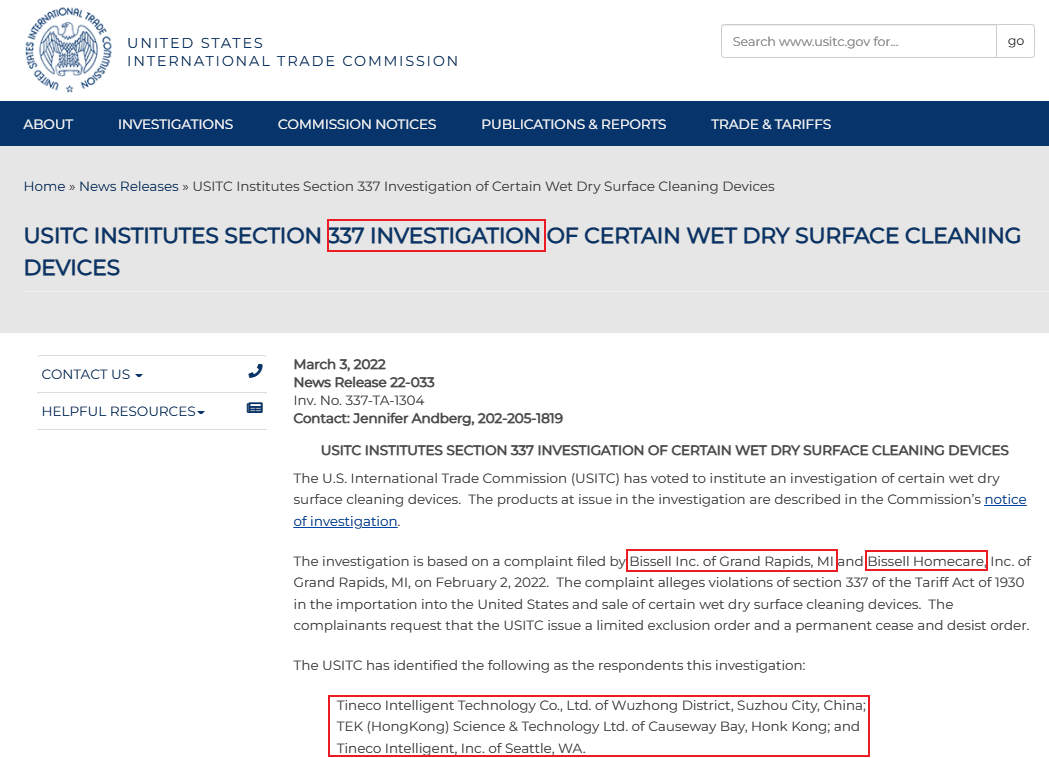Open News Releases breadcrumb link
The height and width of the screenshot is (758, 1049).
coord(129,187)
